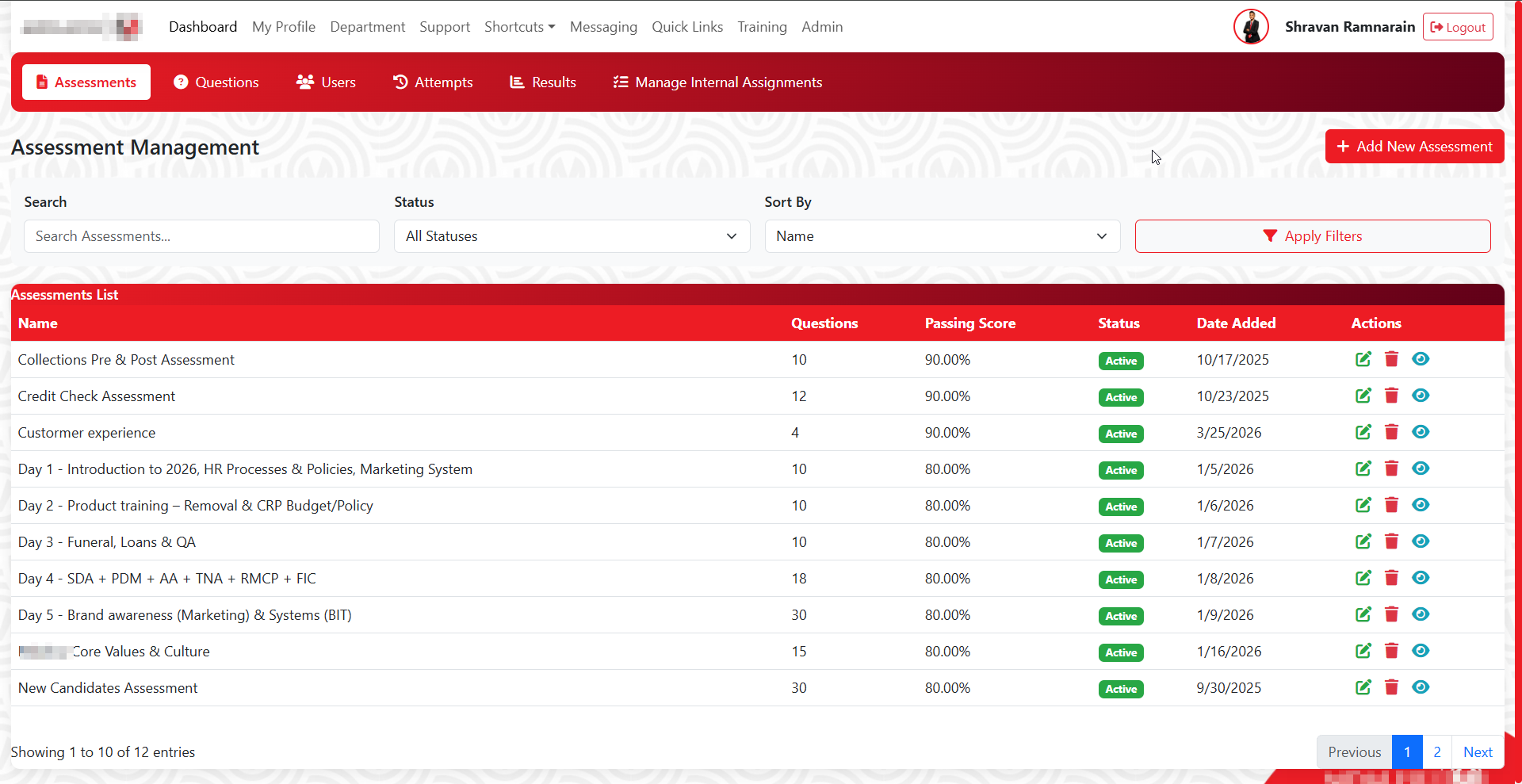Edit the Custormer experience assessment
1522x784 pixels.
[1363, 432]
